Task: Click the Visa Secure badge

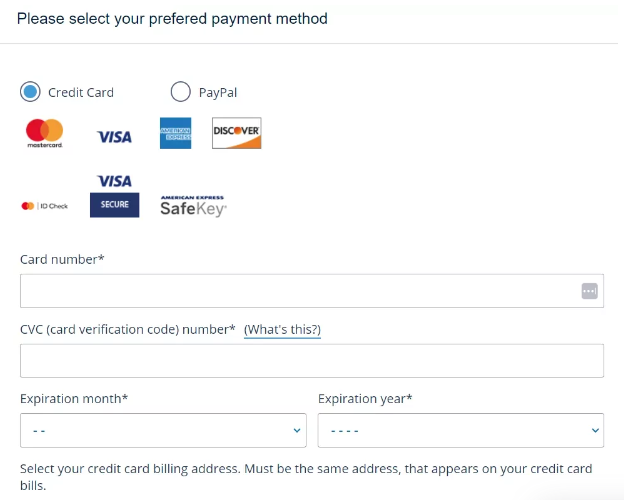Action: pos(114,195)
